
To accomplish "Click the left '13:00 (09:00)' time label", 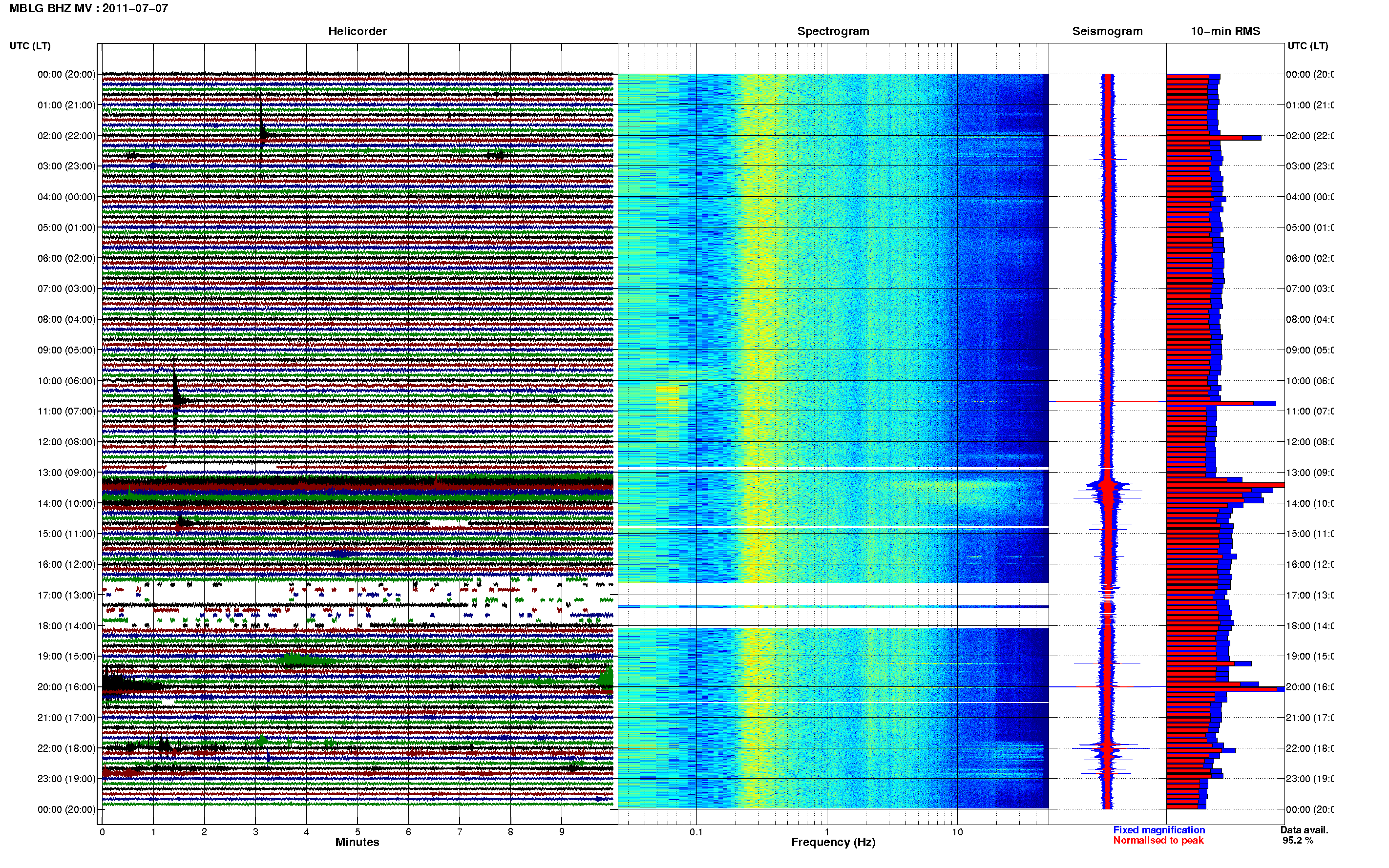I will click(66, 473).
